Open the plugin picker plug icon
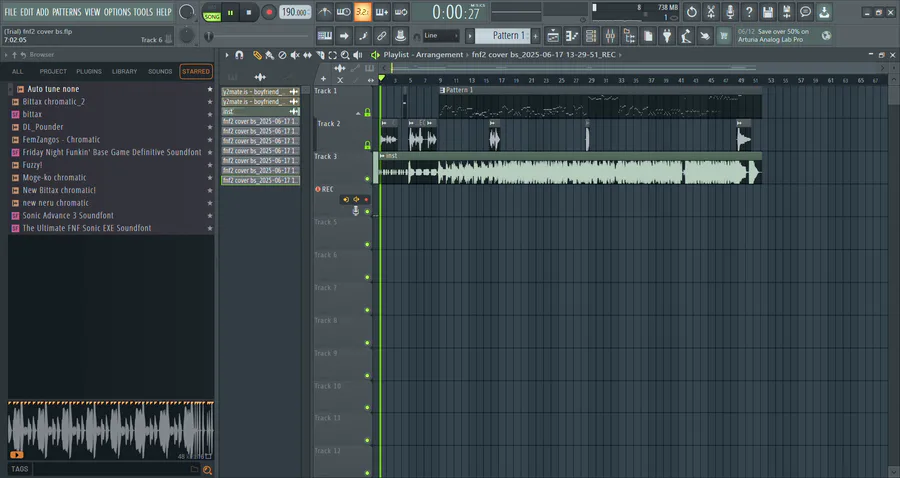The height and width of the screenshot is (478, 900). (667, 36)
